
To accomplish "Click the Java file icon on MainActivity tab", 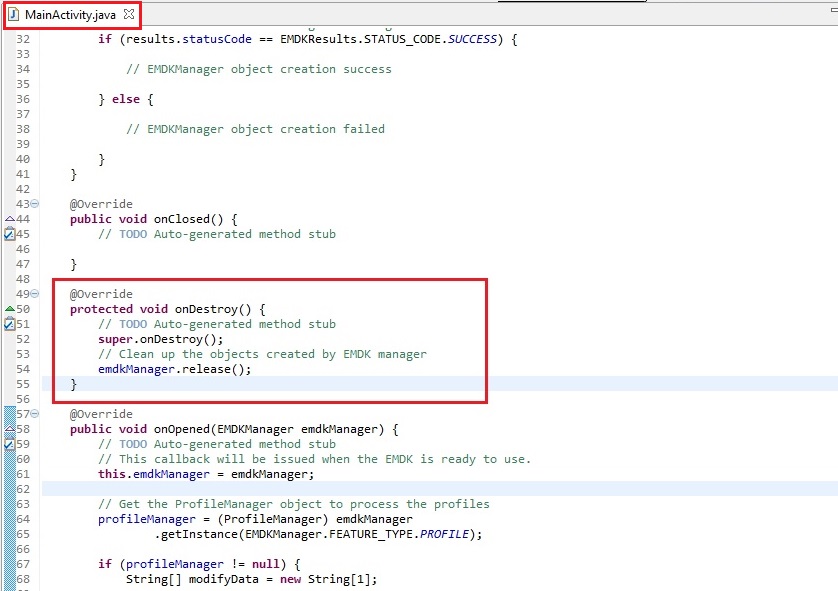I will click(x=14, y=15).
